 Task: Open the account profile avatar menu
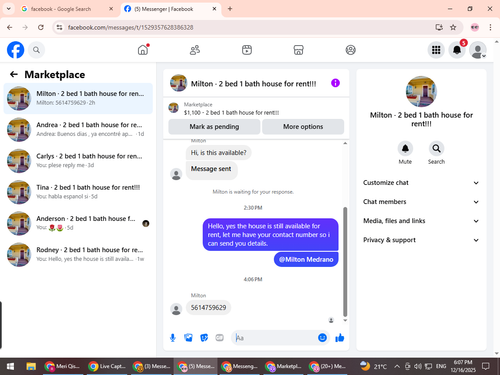[478, 50]
